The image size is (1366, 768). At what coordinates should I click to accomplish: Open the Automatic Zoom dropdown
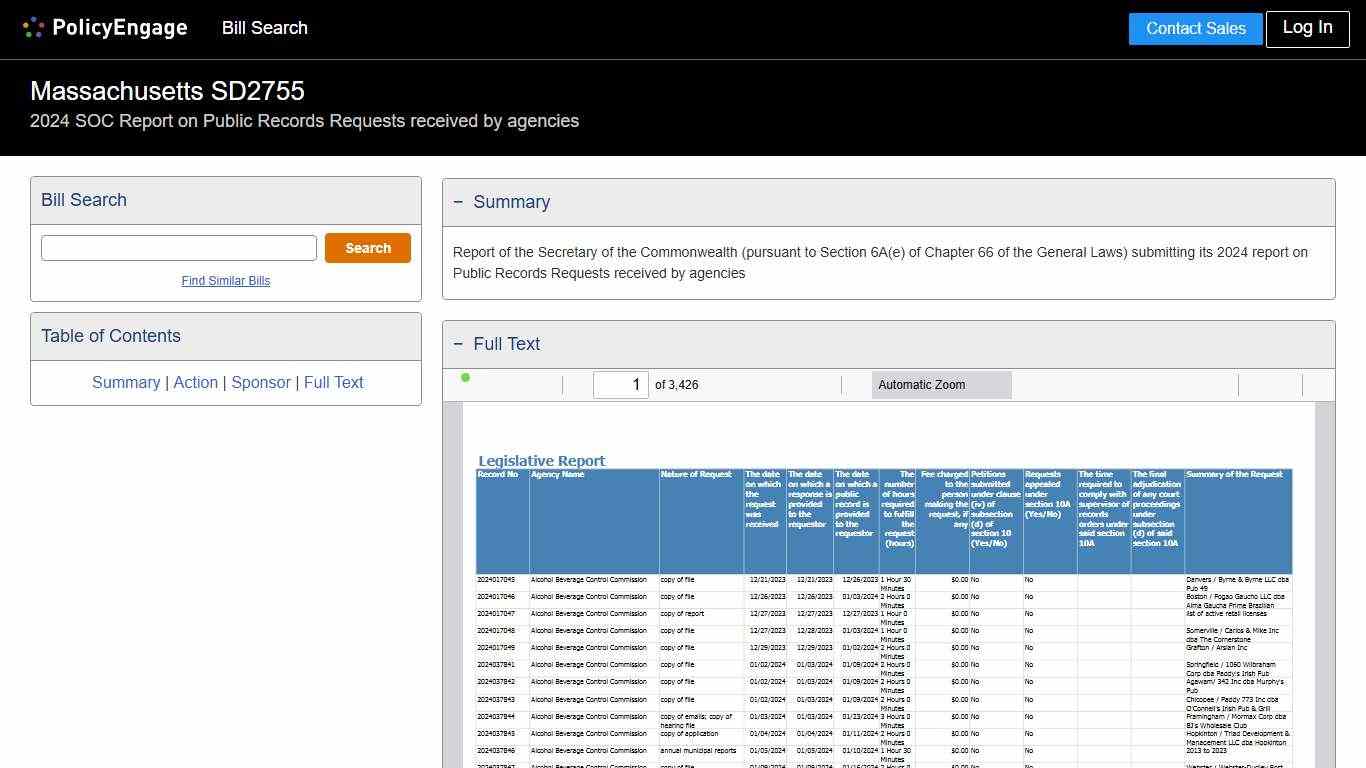point(941,384)
